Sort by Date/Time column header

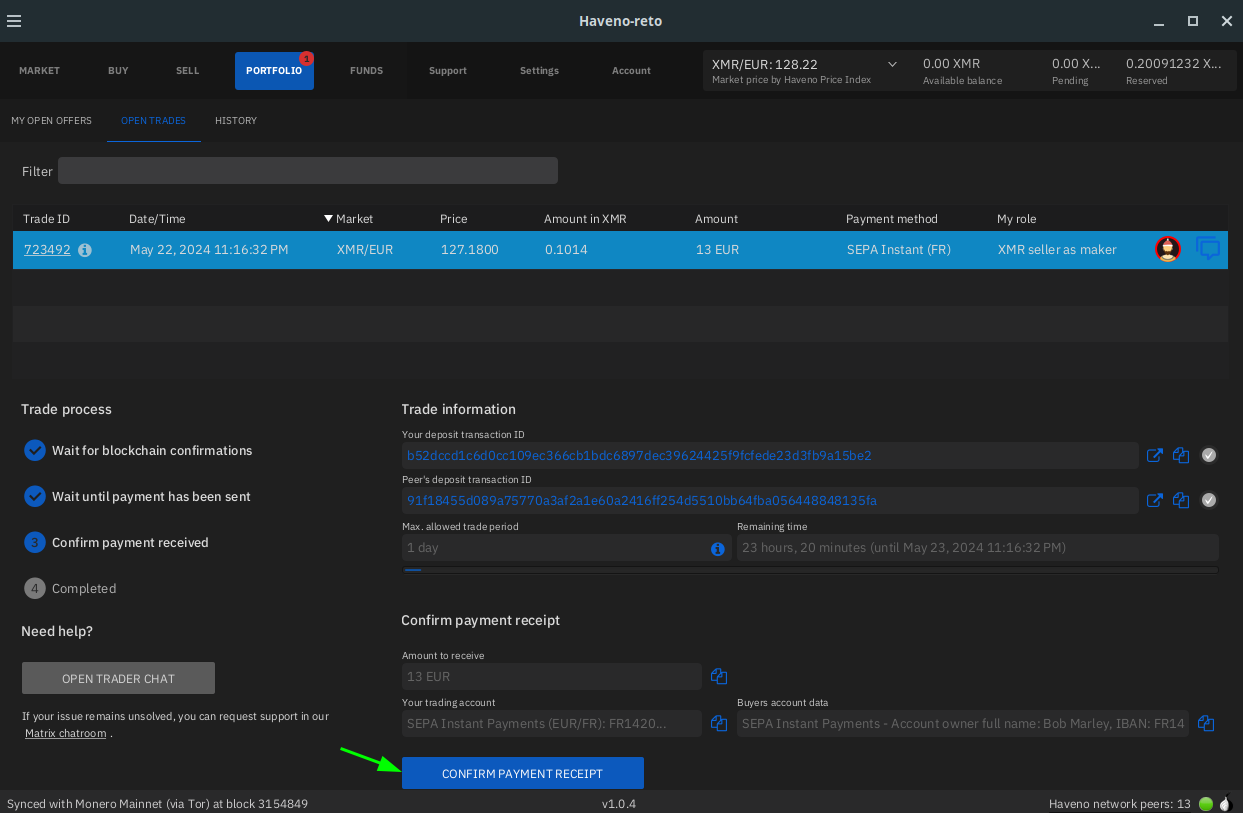[x=157, y=219]
